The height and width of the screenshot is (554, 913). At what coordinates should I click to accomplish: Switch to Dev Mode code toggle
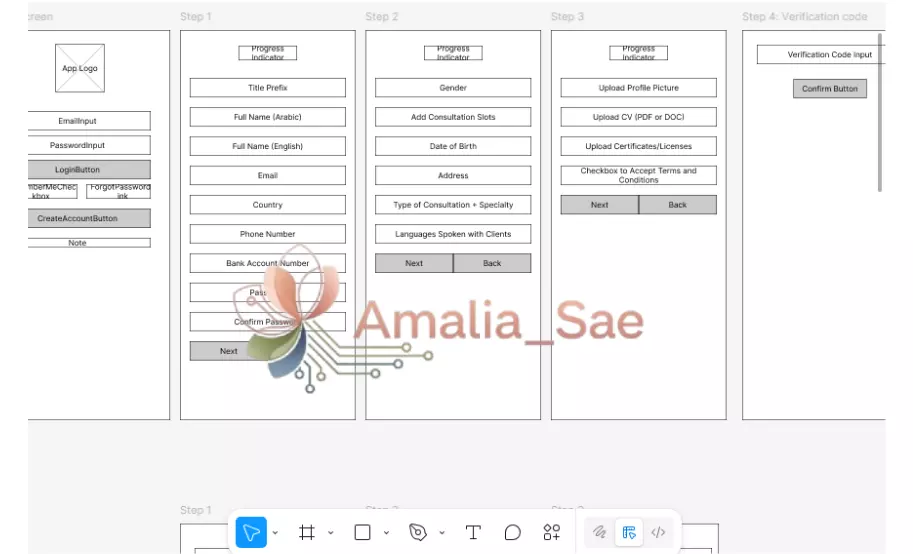[659, 532]
